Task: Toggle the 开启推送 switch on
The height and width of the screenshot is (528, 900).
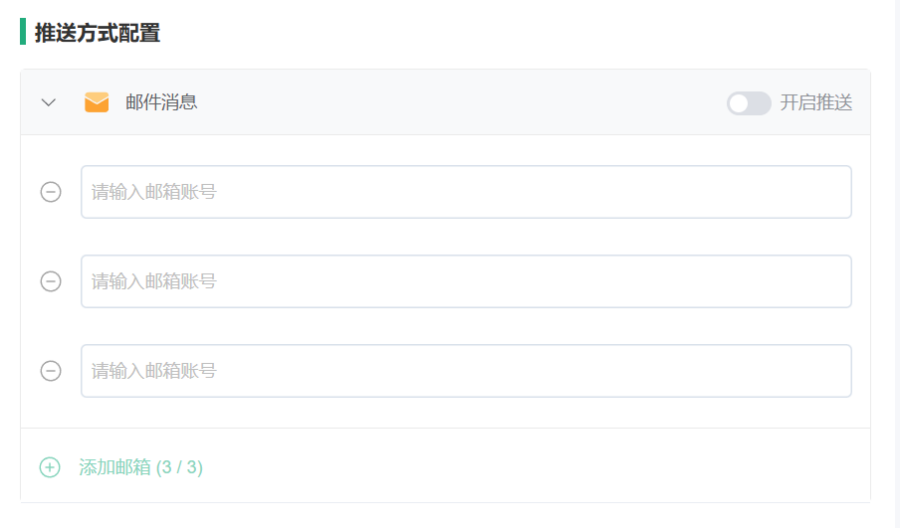Action: [x=748, y=103]
